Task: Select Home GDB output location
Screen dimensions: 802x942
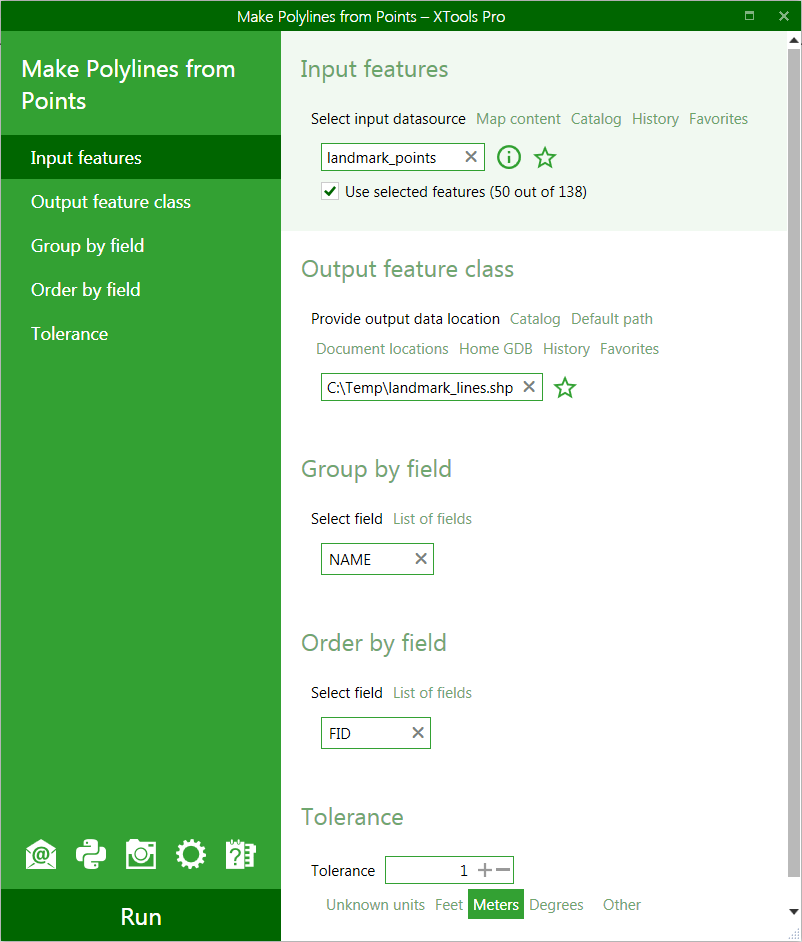Action: [496, 349]
